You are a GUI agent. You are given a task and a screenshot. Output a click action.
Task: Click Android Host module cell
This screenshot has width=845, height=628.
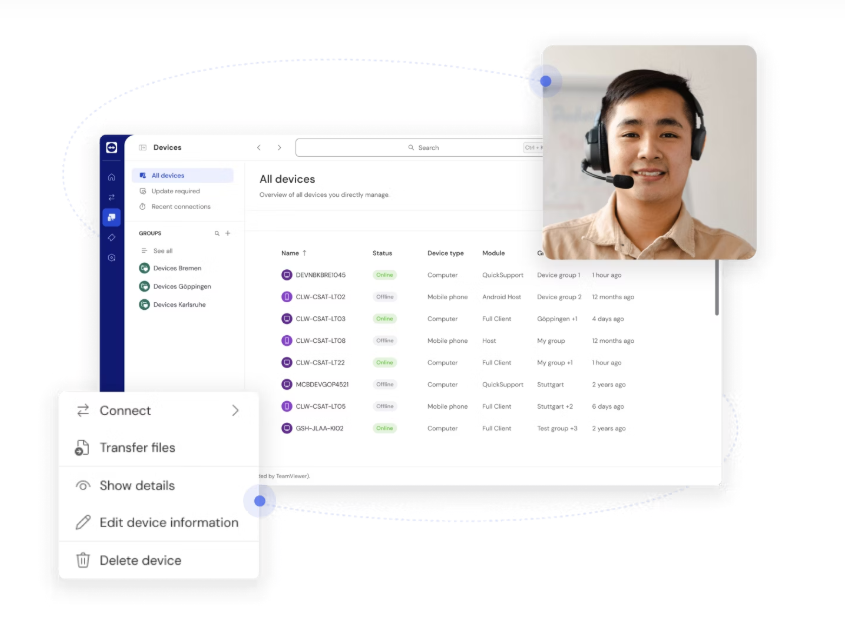[502, 297]
